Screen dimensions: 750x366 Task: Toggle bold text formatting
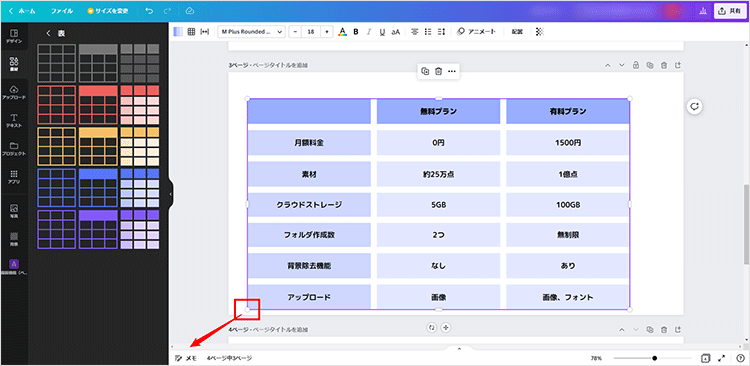(356, 32)
